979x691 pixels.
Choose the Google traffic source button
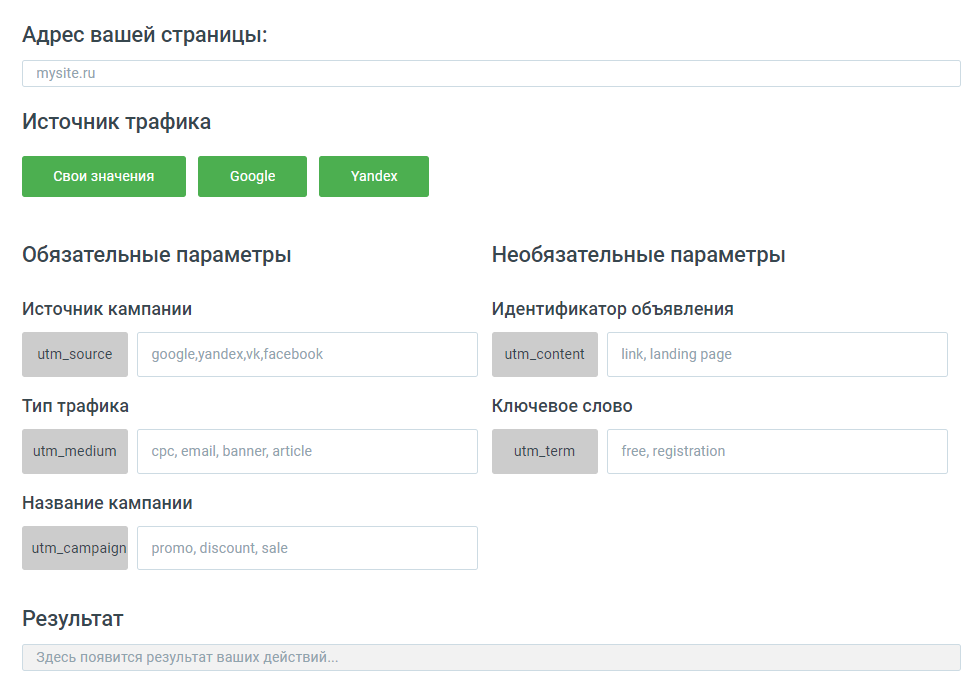point(252,176)
